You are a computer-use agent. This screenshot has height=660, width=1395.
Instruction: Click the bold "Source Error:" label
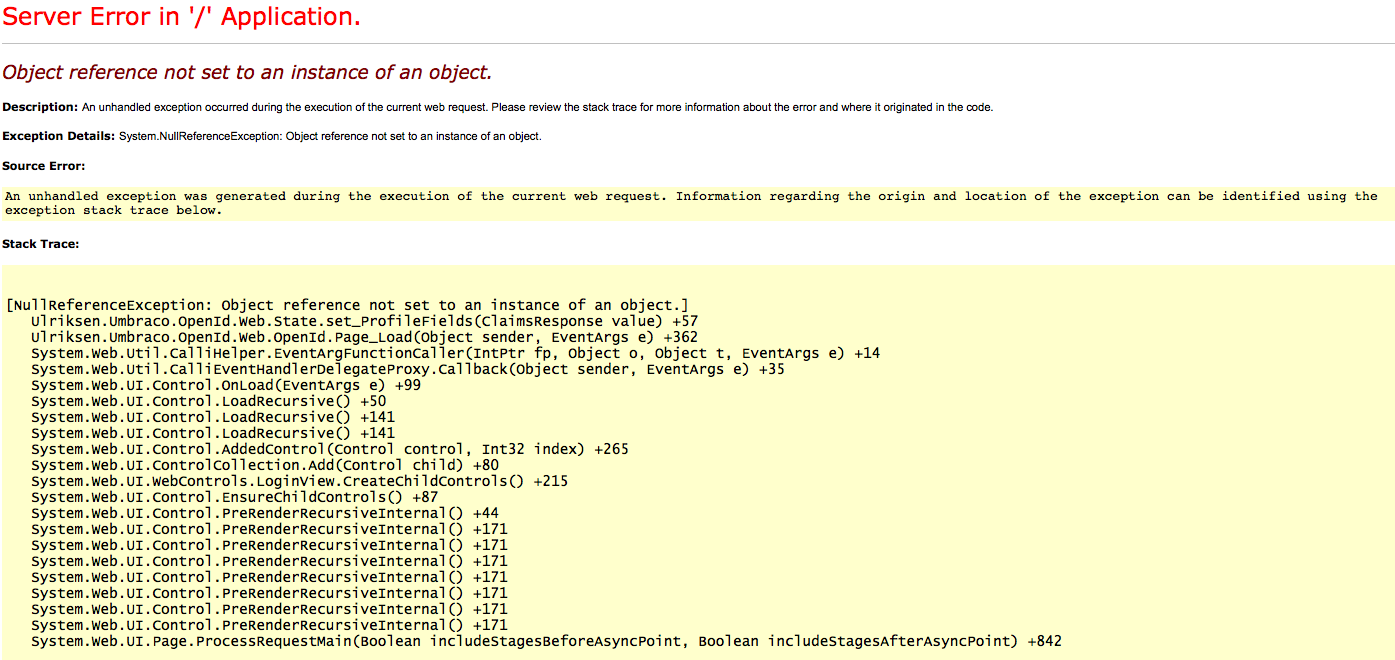coord(43,166)
